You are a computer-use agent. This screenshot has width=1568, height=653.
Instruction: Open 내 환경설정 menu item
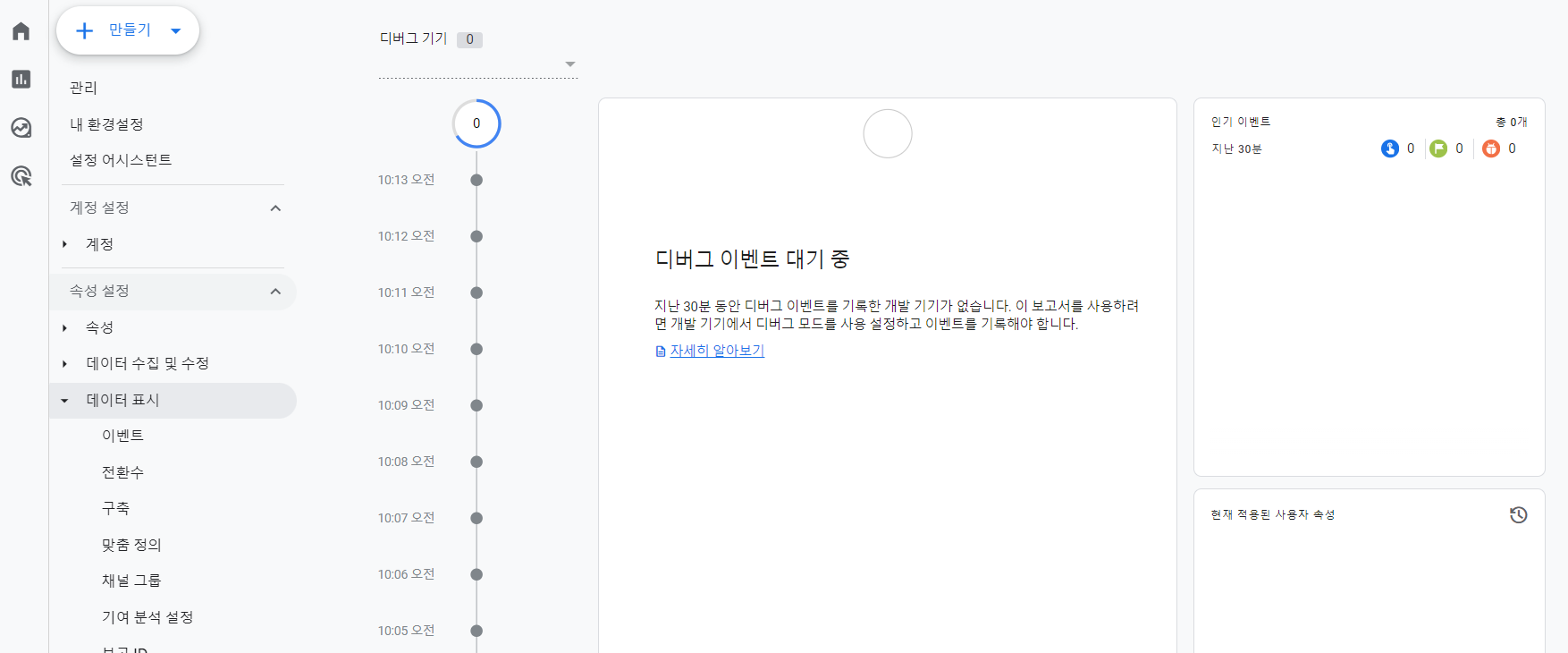point(106,124)
